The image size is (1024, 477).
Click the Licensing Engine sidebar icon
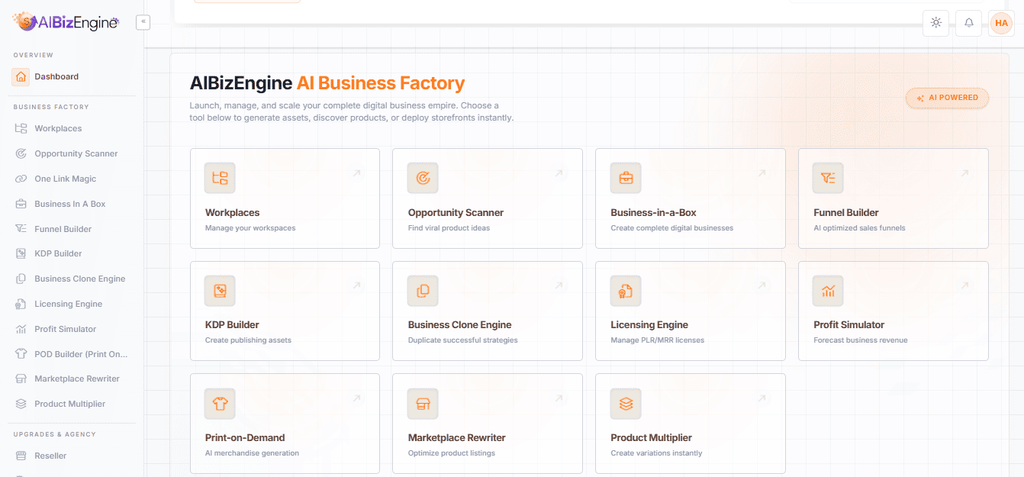[x=21, y=304]
